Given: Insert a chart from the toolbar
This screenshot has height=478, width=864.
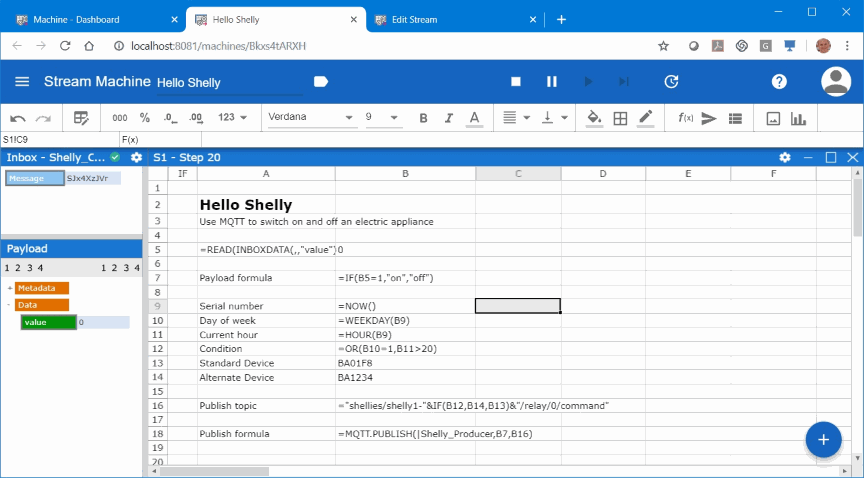Looking at the screenshot, I should 798,118.
